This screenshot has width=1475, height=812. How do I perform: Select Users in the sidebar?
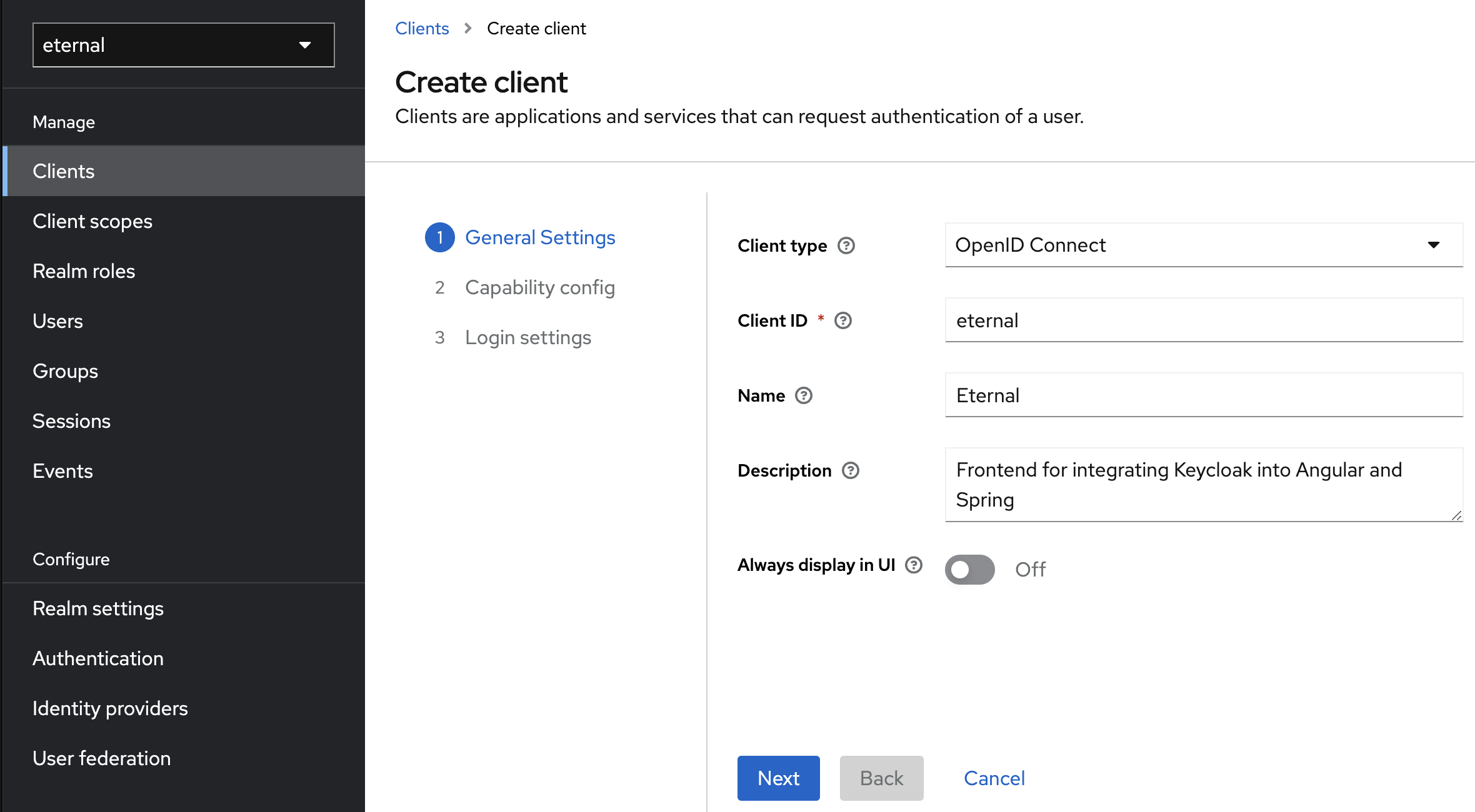tap(57, 321)
